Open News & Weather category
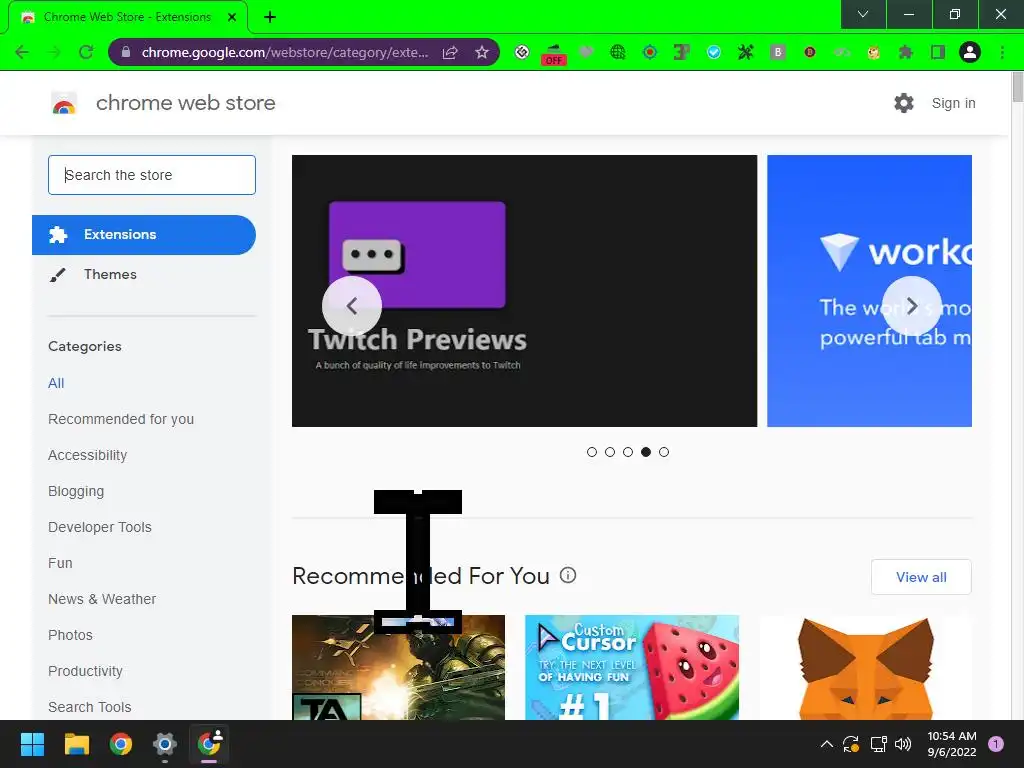 point(102,599)
